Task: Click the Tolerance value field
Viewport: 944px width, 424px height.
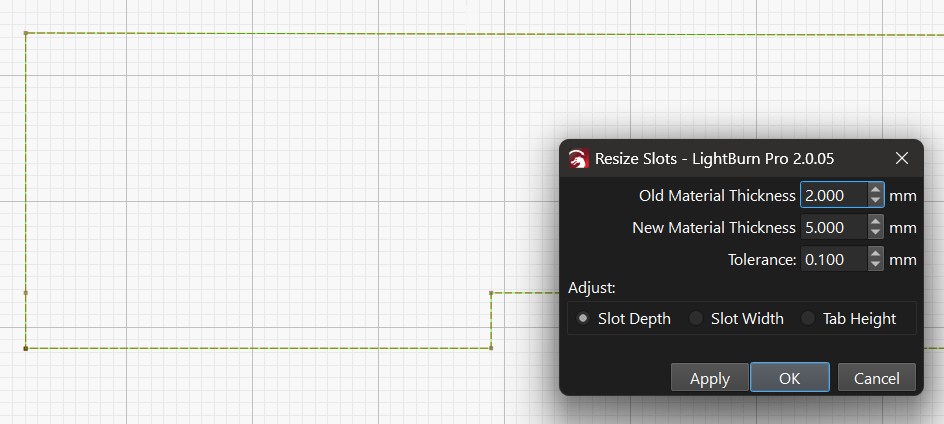Action: (x=833, y=260)
